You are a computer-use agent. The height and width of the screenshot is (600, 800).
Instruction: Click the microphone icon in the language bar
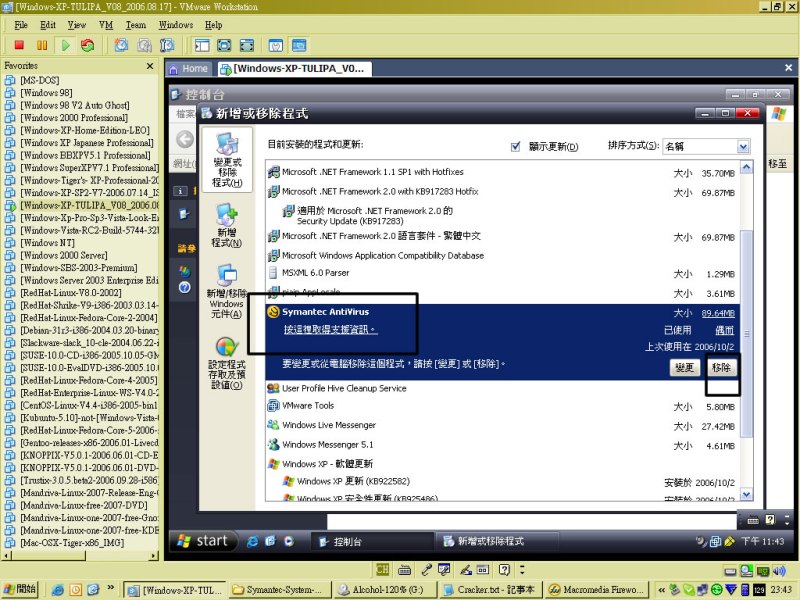tap(427, 569)
